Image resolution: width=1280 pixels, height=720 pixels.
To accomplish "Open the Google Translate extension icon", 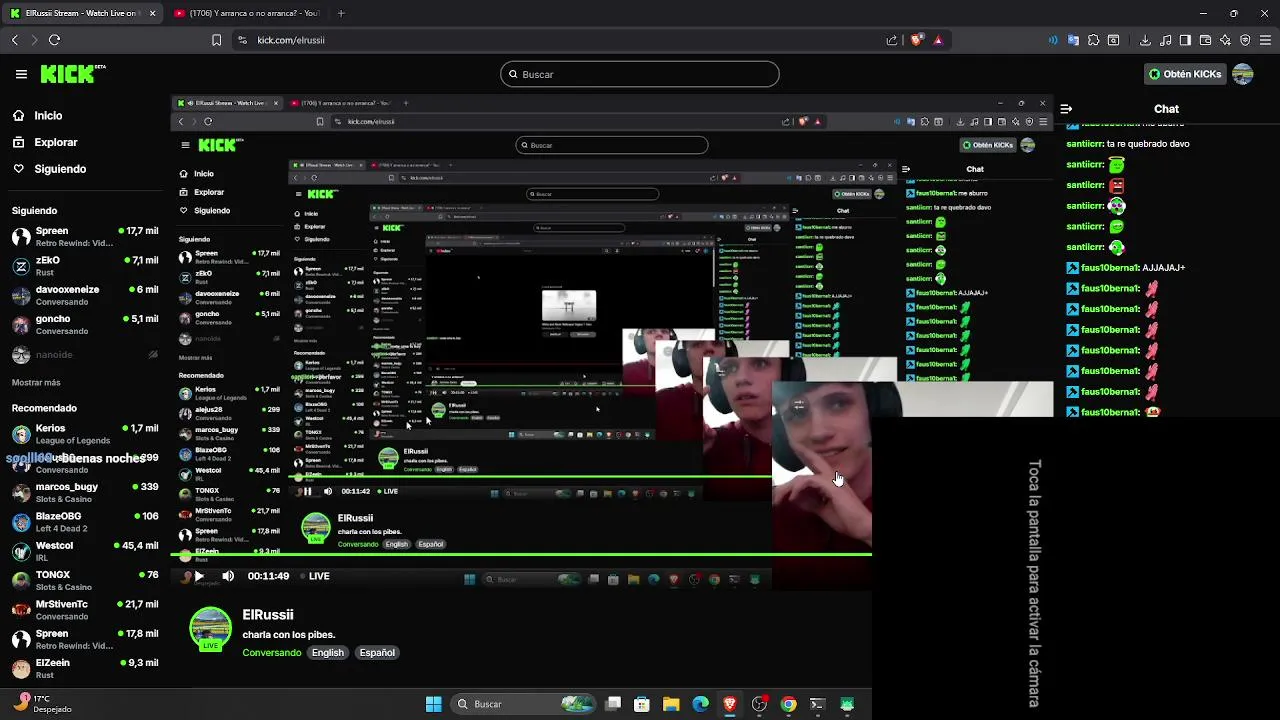I will 1073,40.
